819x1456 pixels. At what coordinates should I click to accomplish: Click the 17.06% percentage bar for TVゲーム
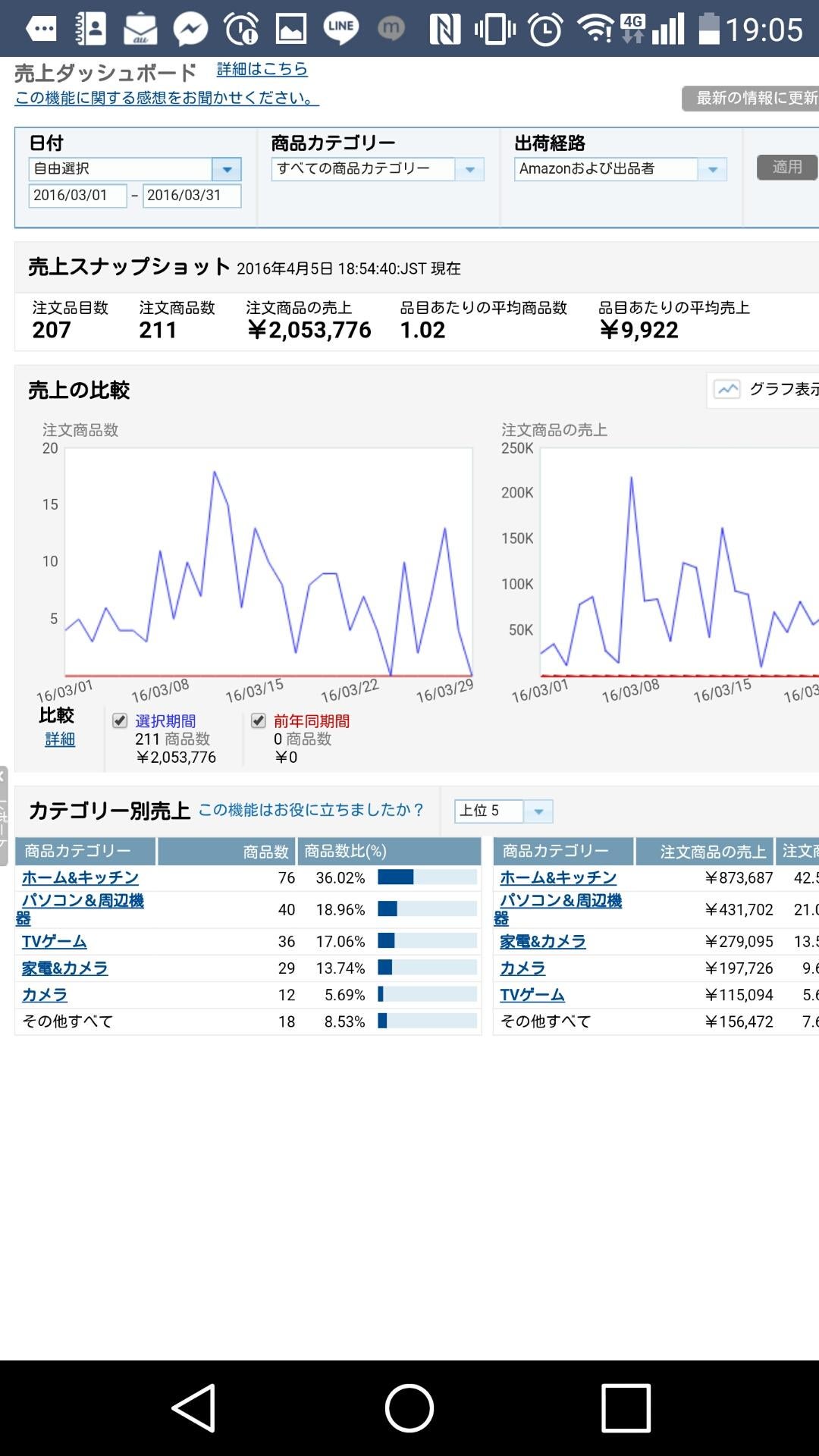(x=427, y=941)
